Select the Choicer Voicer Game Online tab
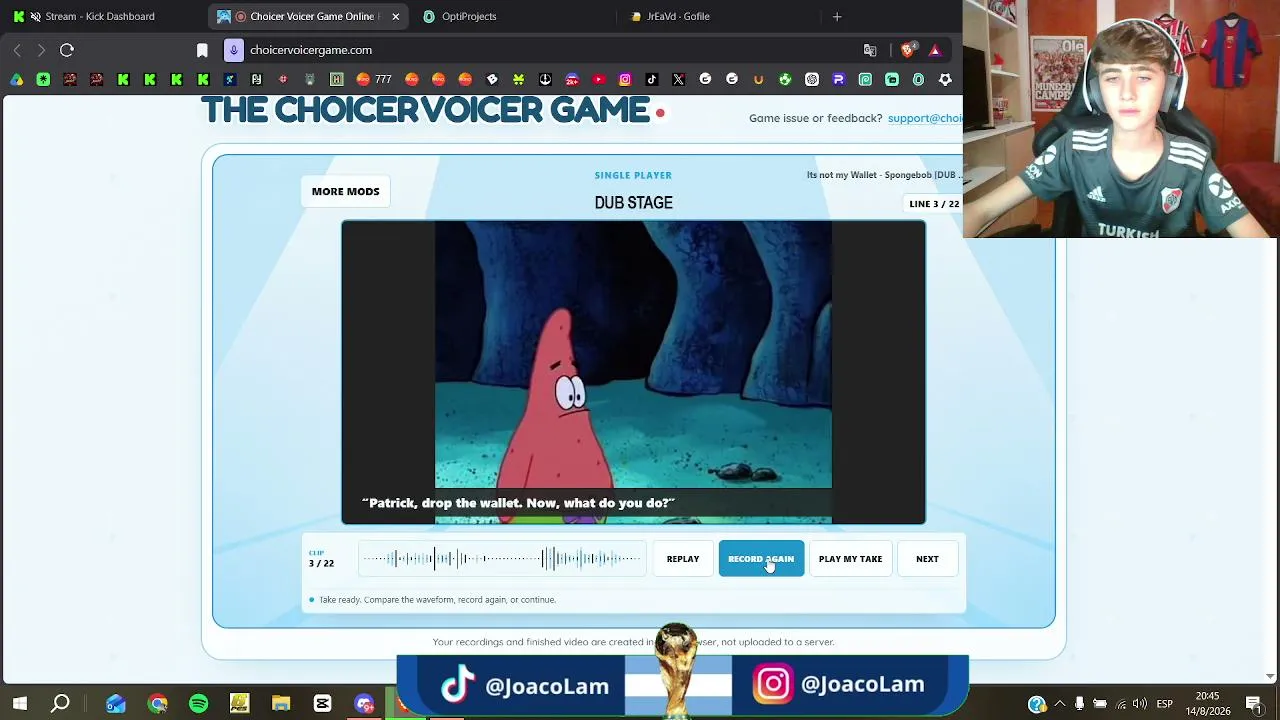The image size is (1280, 720). click(x=309, y=16)
